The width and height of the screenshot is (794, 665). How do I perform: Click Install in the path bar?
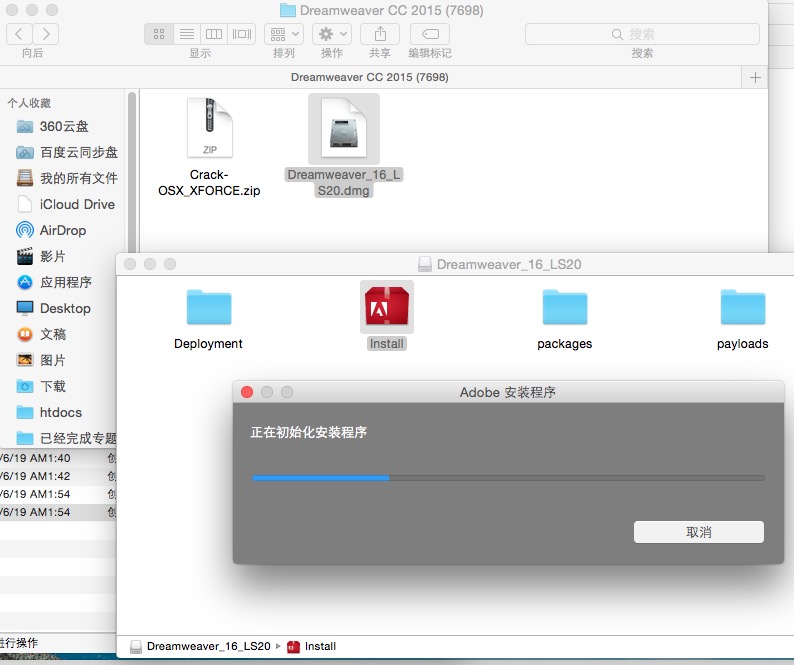point(311,646)
